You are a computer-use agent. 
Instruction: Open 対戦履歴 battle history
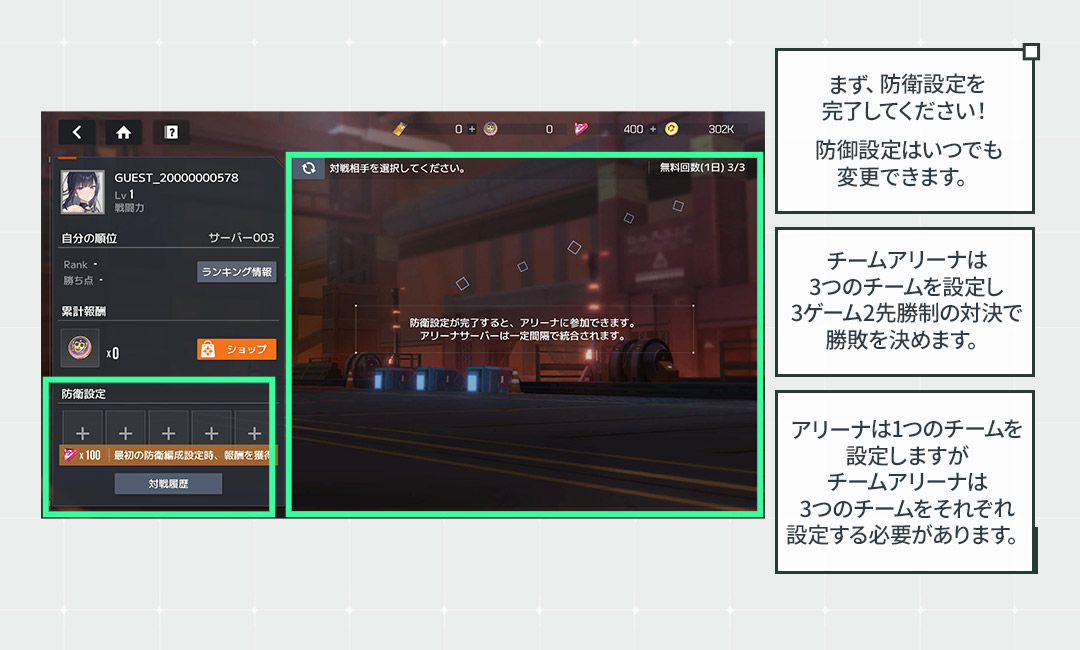click(168, 484)
